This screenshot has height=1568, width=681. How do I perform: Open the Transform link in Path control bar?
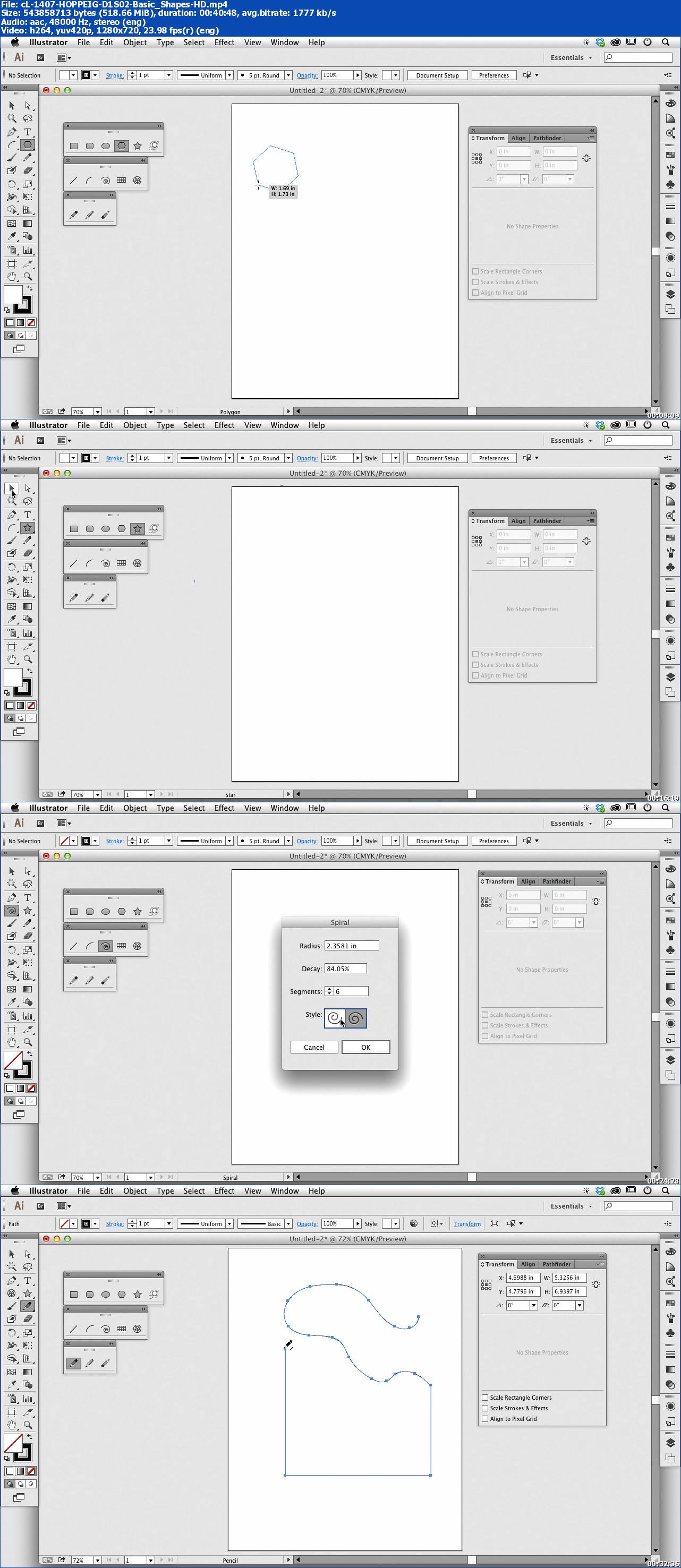point(467,1223)
